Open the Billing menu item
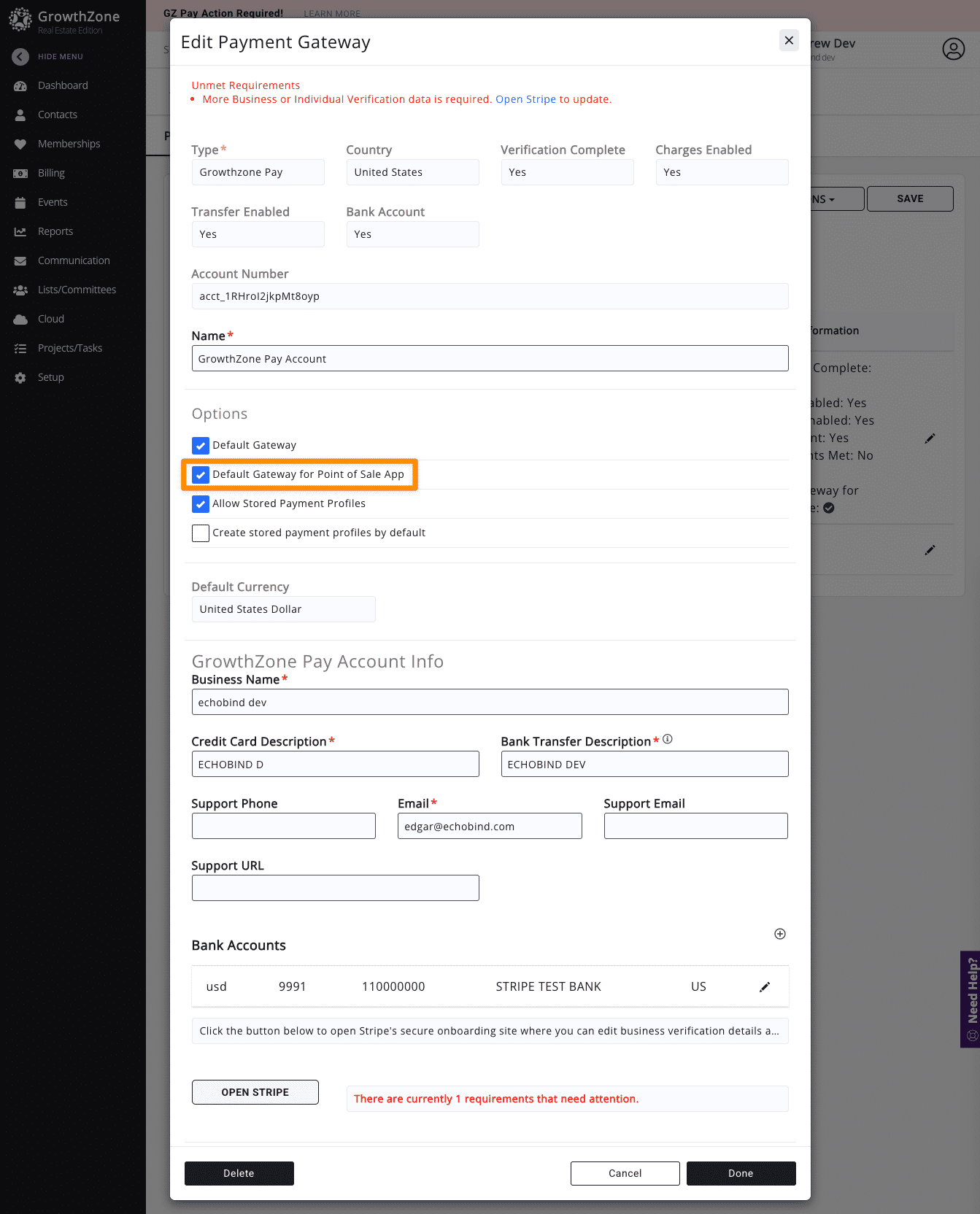The width and height of the screenshot is (980, 1214). click(51, 173)
